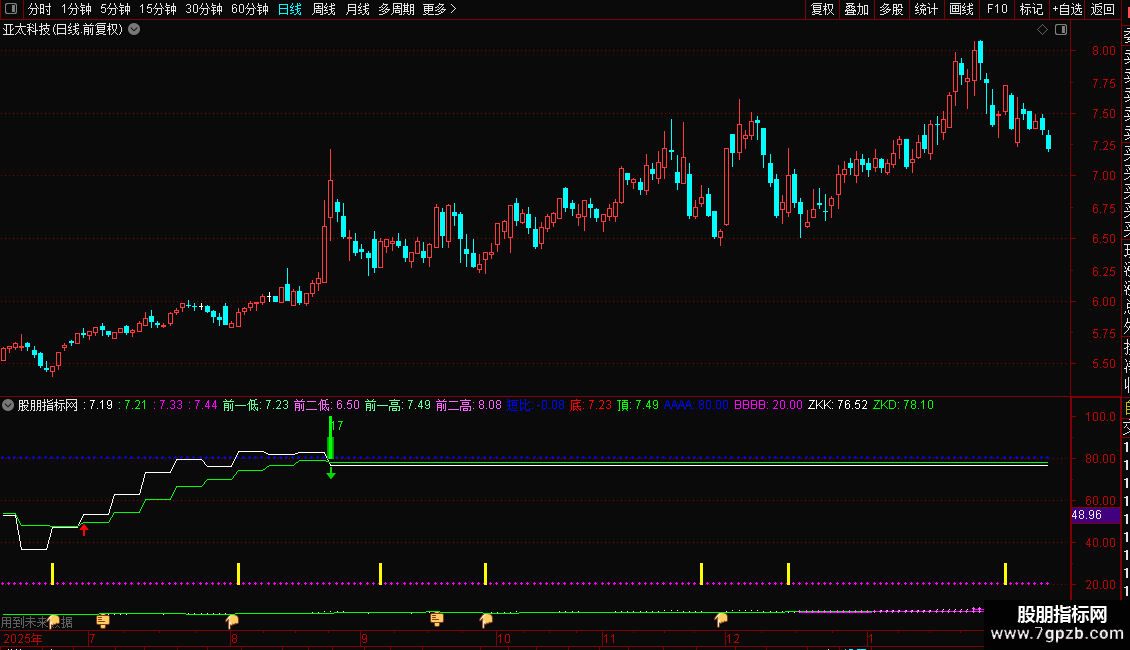Open F10 company information
Image resolution: width=1130 pixels, height=650 pixels.
pyautogui.click(x=997, y=9)
